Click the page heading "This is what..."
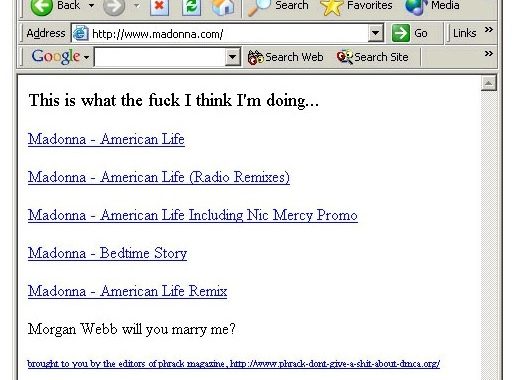 (174, 100)
